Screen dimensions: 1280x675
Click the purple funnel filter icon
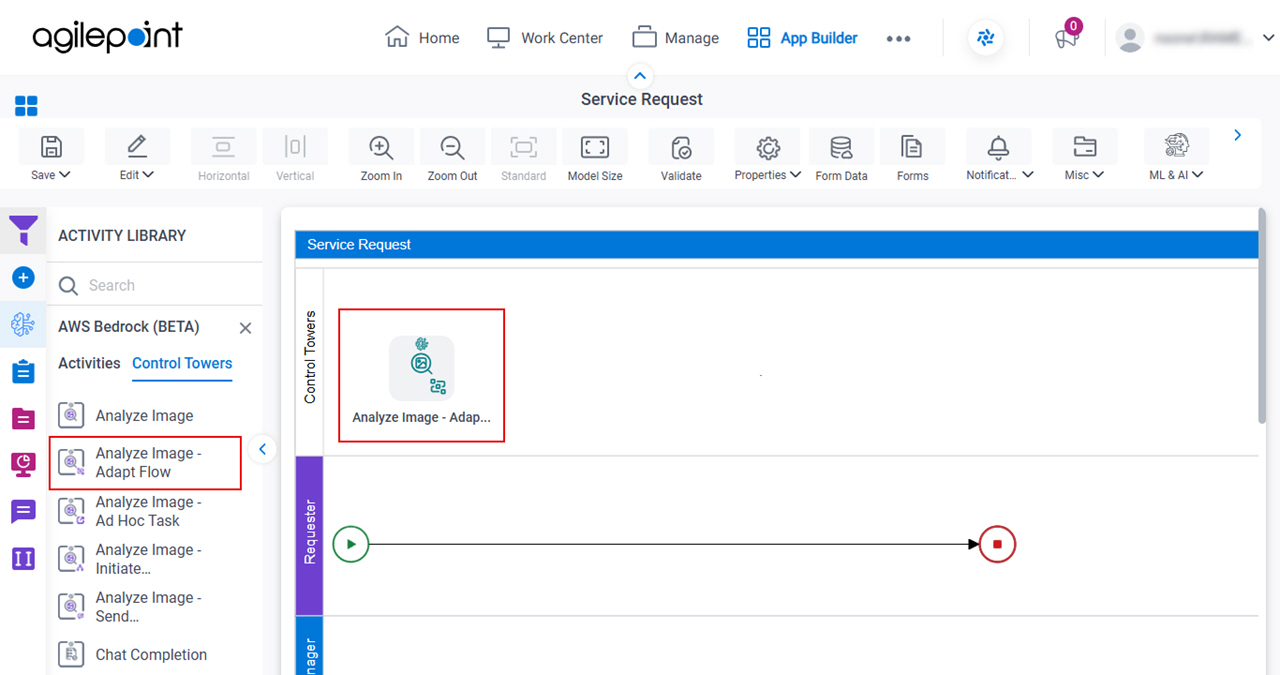(x=23, y=231)
